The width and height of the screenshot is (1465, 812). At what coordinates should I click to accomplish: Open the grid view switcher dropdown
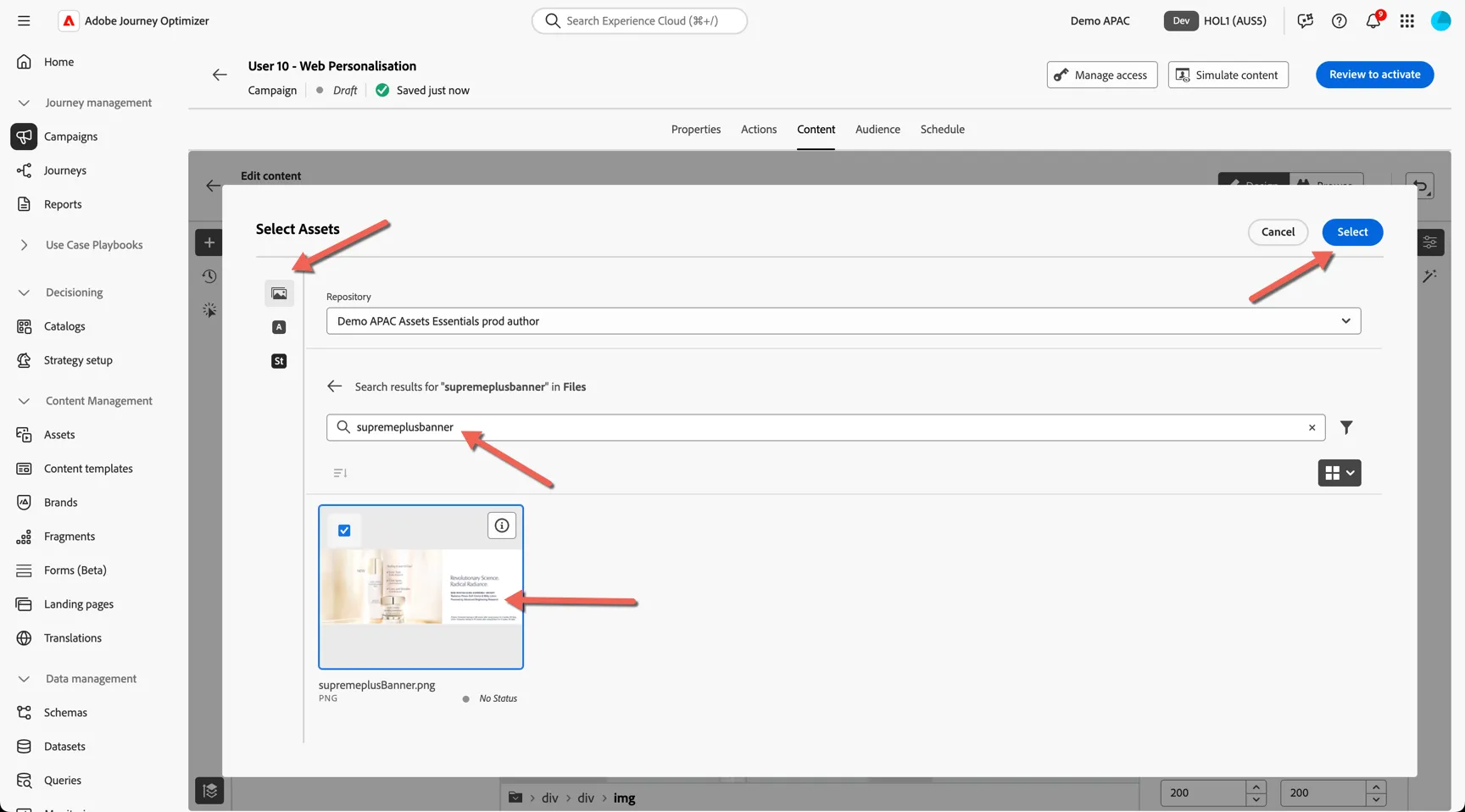[x=1340, y=473]
